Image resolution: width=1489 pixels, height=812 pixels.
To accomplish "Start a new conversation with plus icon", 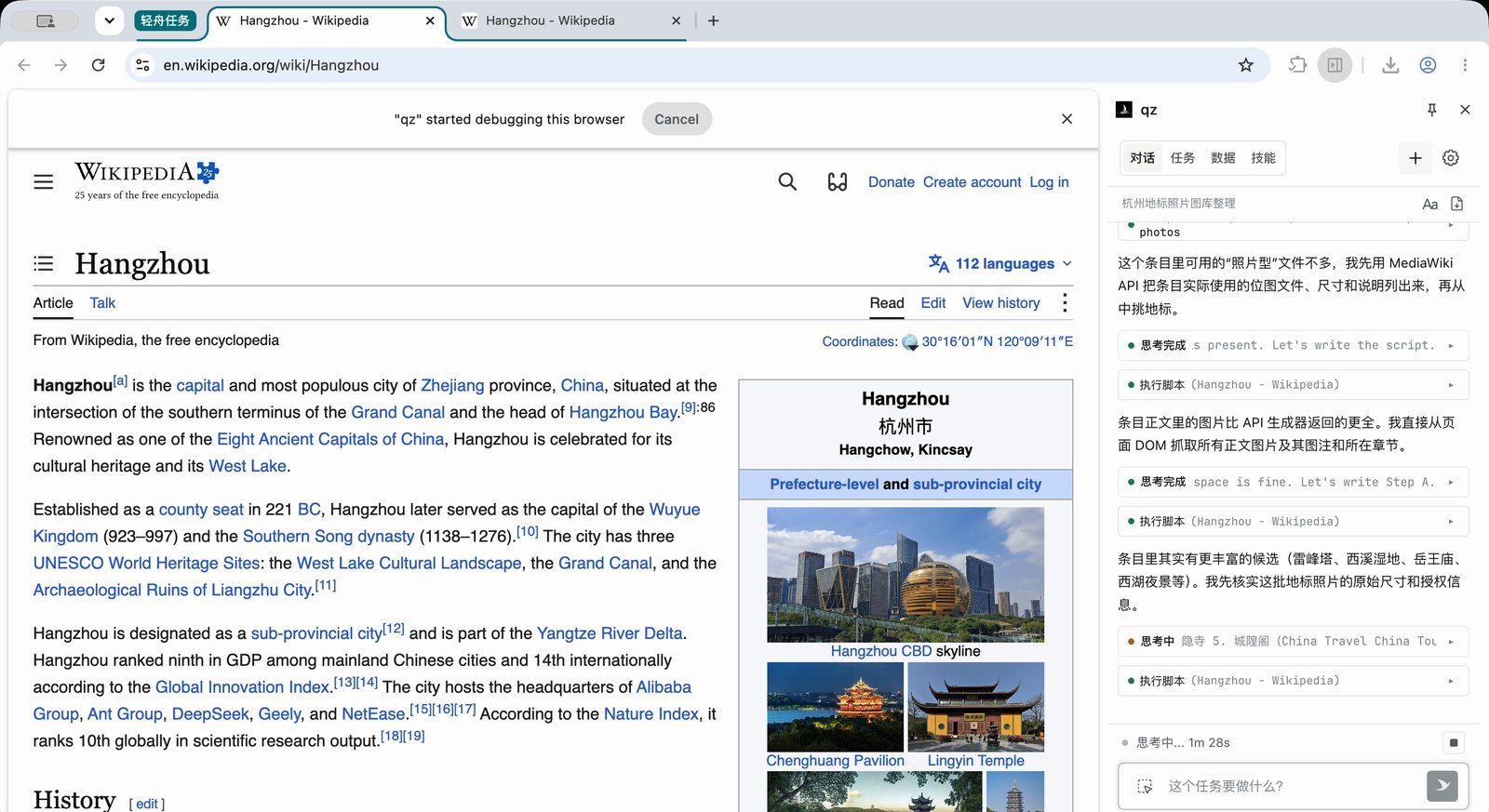I will click(1415, 158).
